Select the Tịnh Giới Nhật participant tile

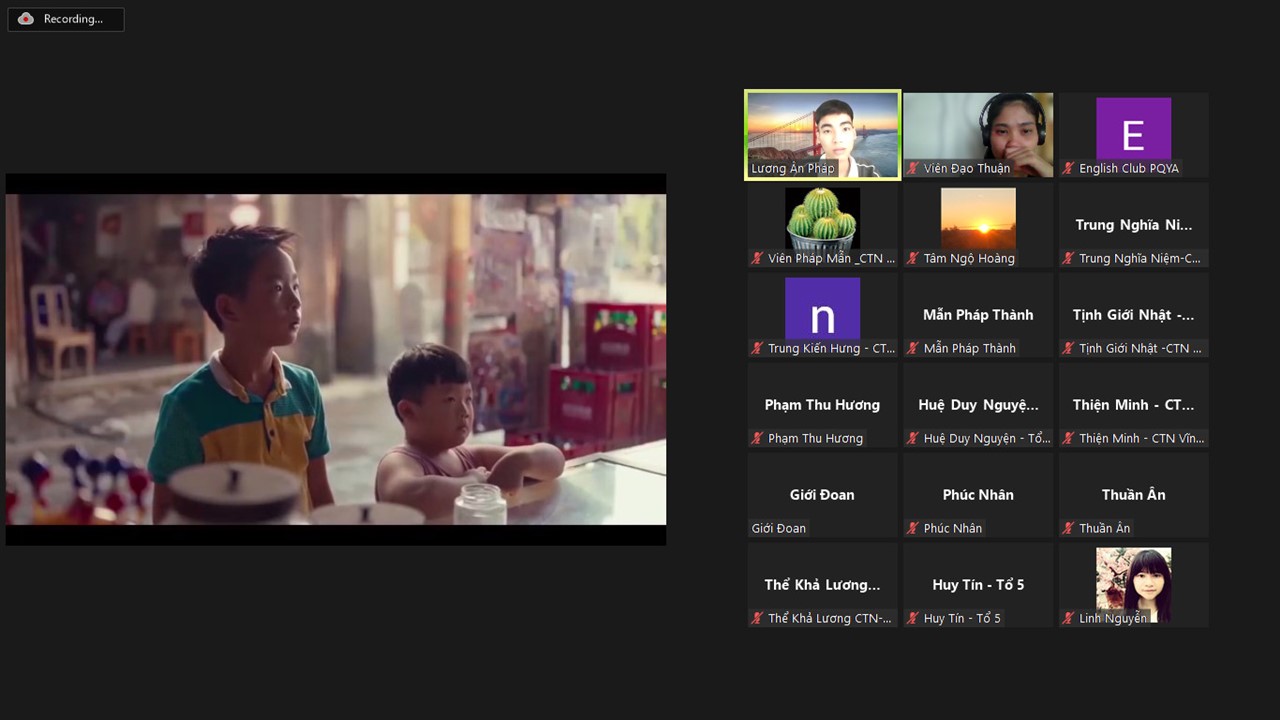point(1133,315)
